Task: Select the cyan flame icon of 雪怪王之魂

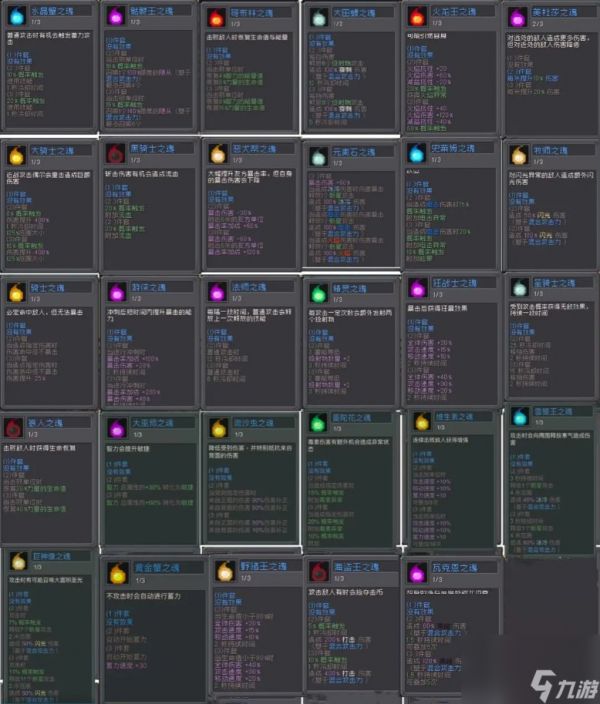Action: pos(520,417)
